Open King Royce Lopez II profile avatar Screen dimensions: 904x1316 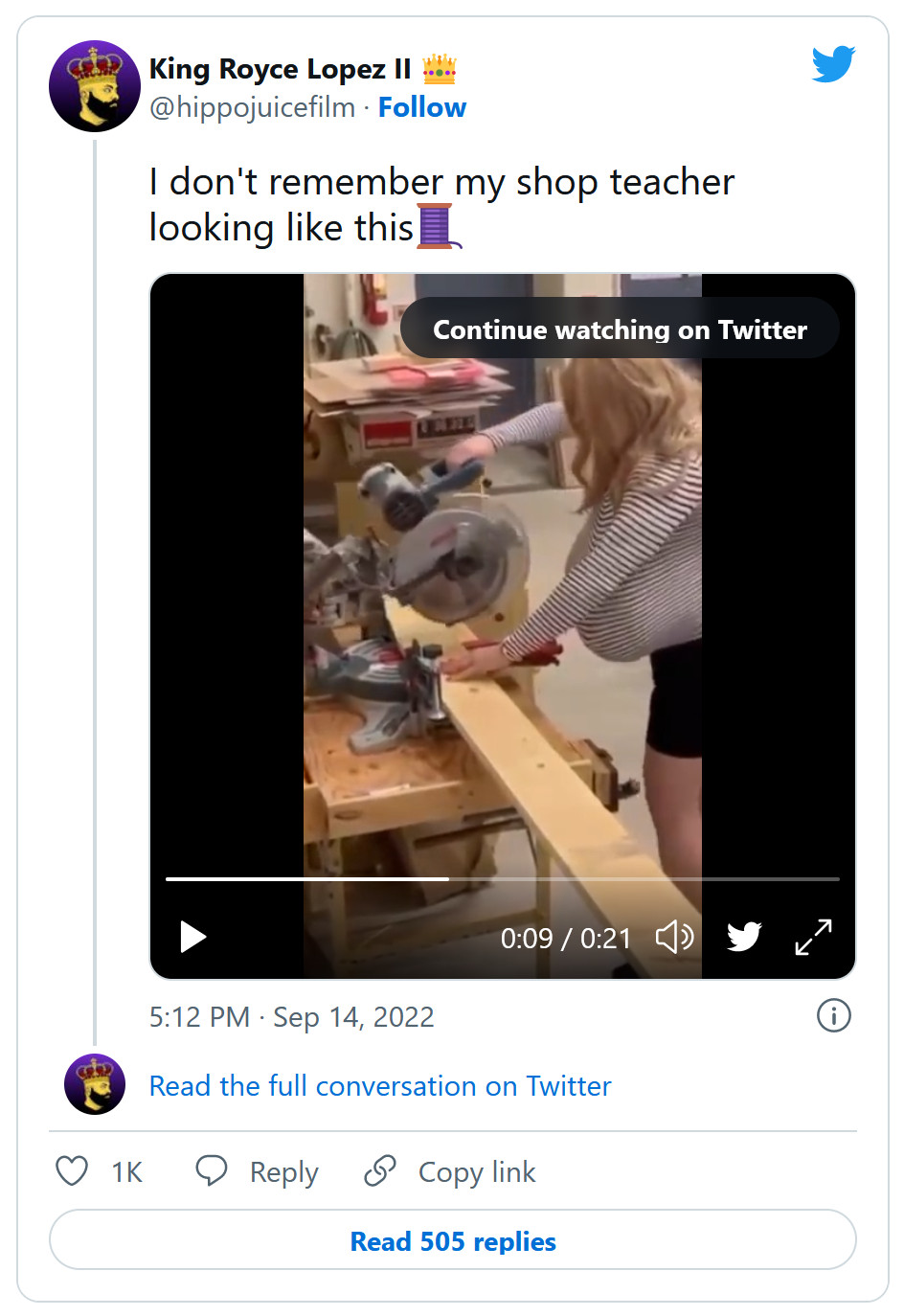[94, 86]
